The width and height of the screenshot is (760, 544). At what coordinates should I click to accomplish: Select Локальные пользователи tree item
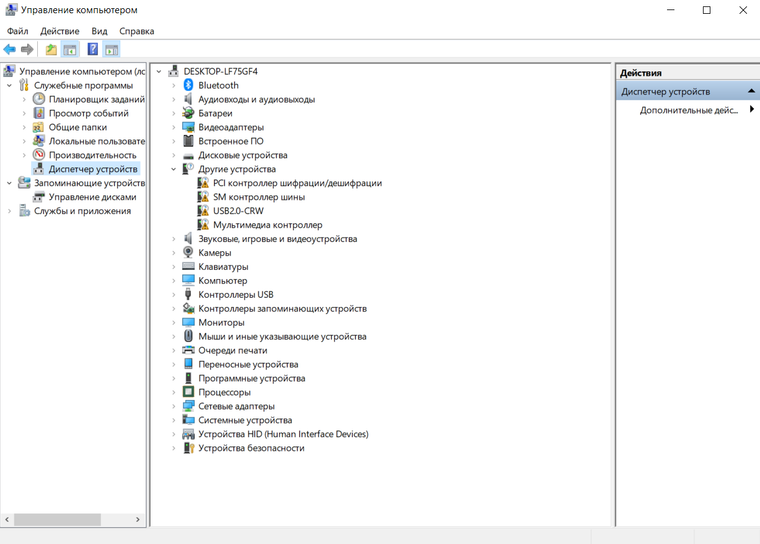click(96, 141)
